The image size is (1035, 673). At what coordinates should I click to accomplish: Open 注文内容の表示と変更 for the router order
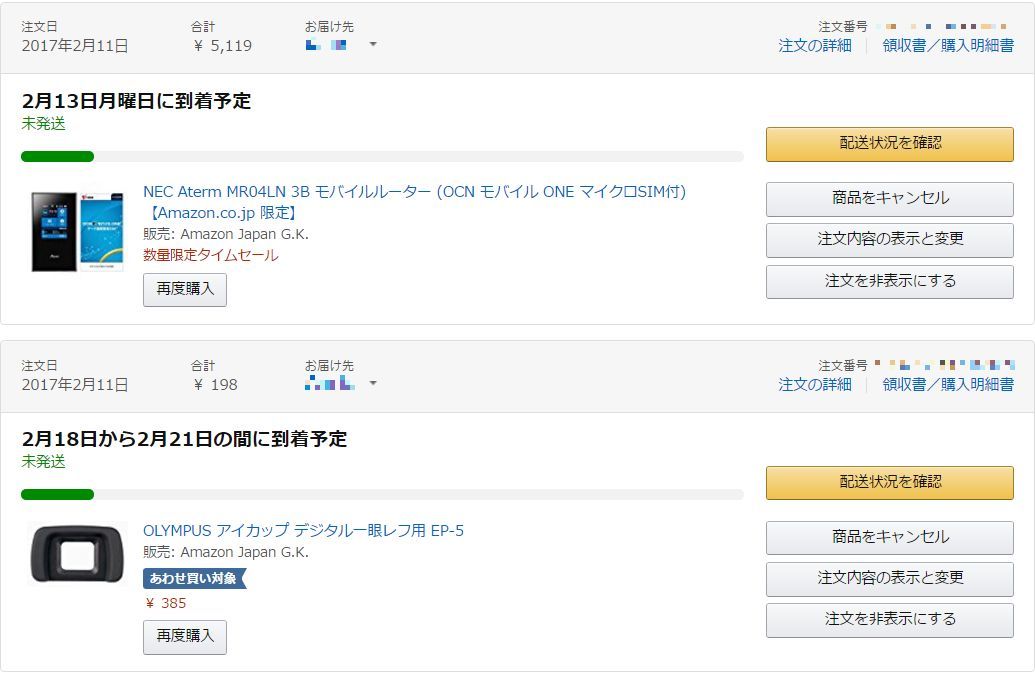pyautogui.click(x=889, y=239)
